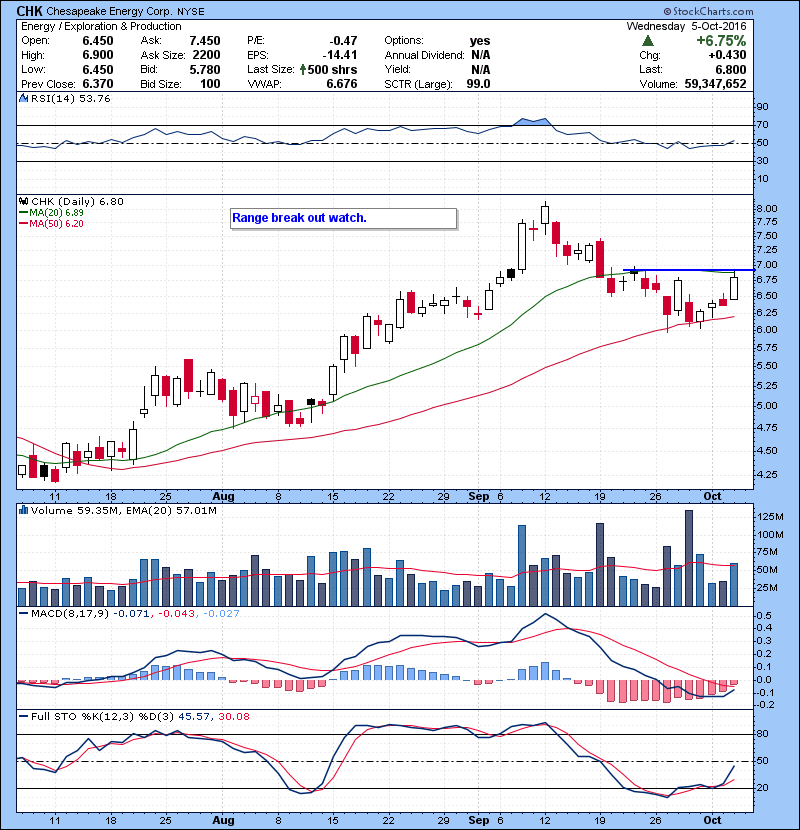Image resolution: width=800 pixels, height=830 pixels.
Task: Click the tallest volume bar above 125M
Action: coord(688,558)
